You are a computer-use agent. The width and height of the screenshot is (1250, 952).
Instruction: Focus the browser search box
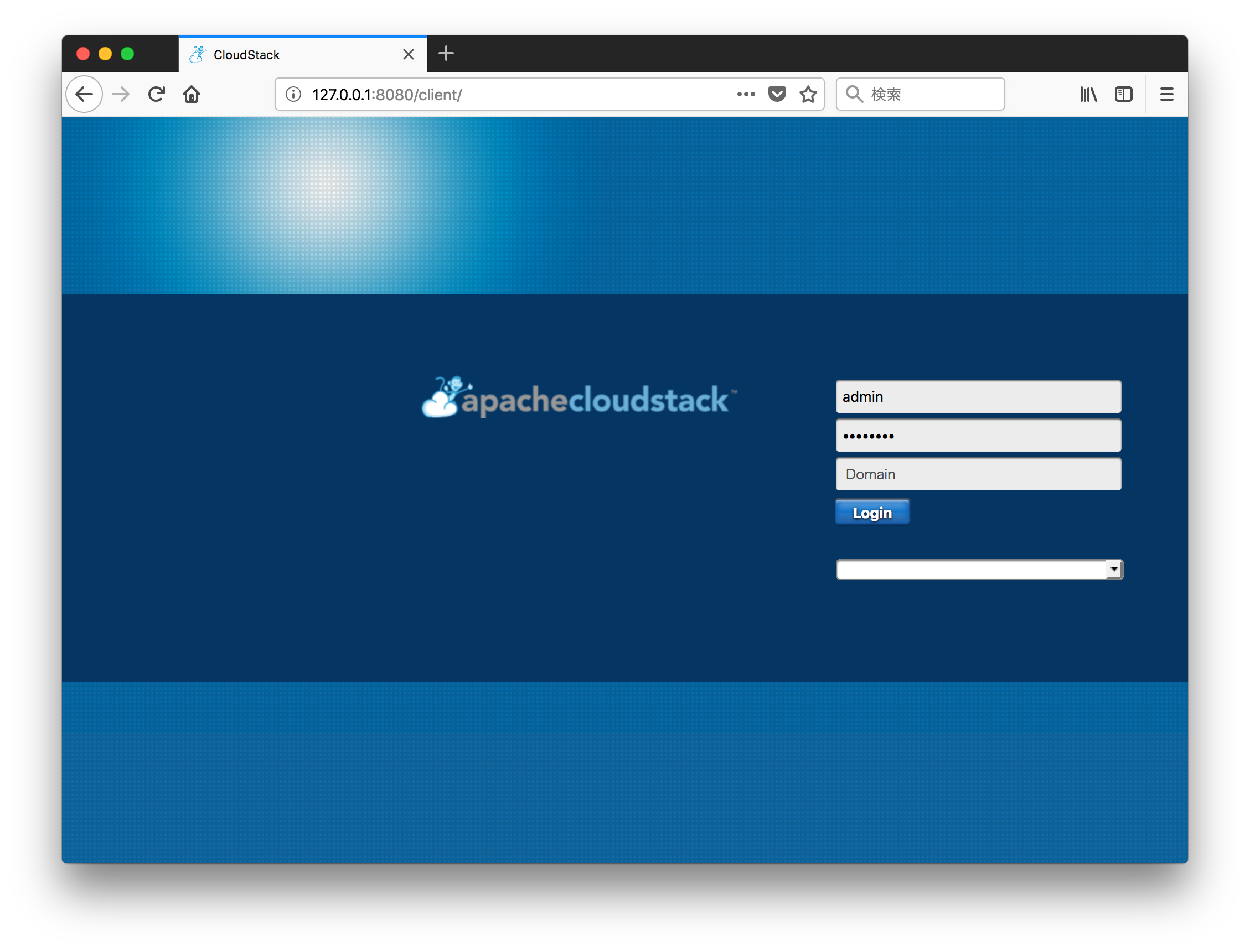click(920, 94)
